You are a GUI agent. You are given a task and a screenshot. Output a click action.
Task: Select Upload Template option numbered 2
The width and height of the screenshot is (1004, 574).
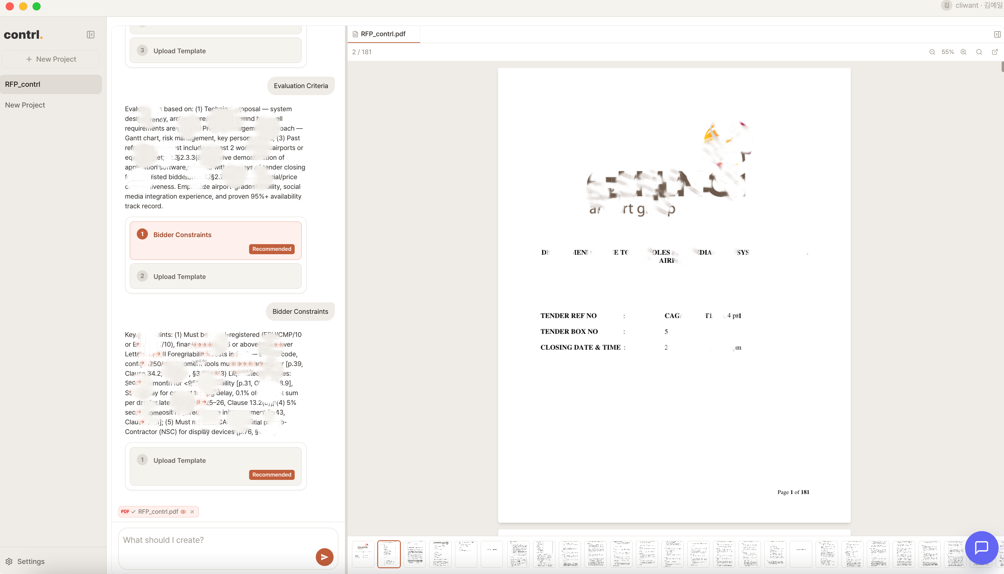coord(216,276)
